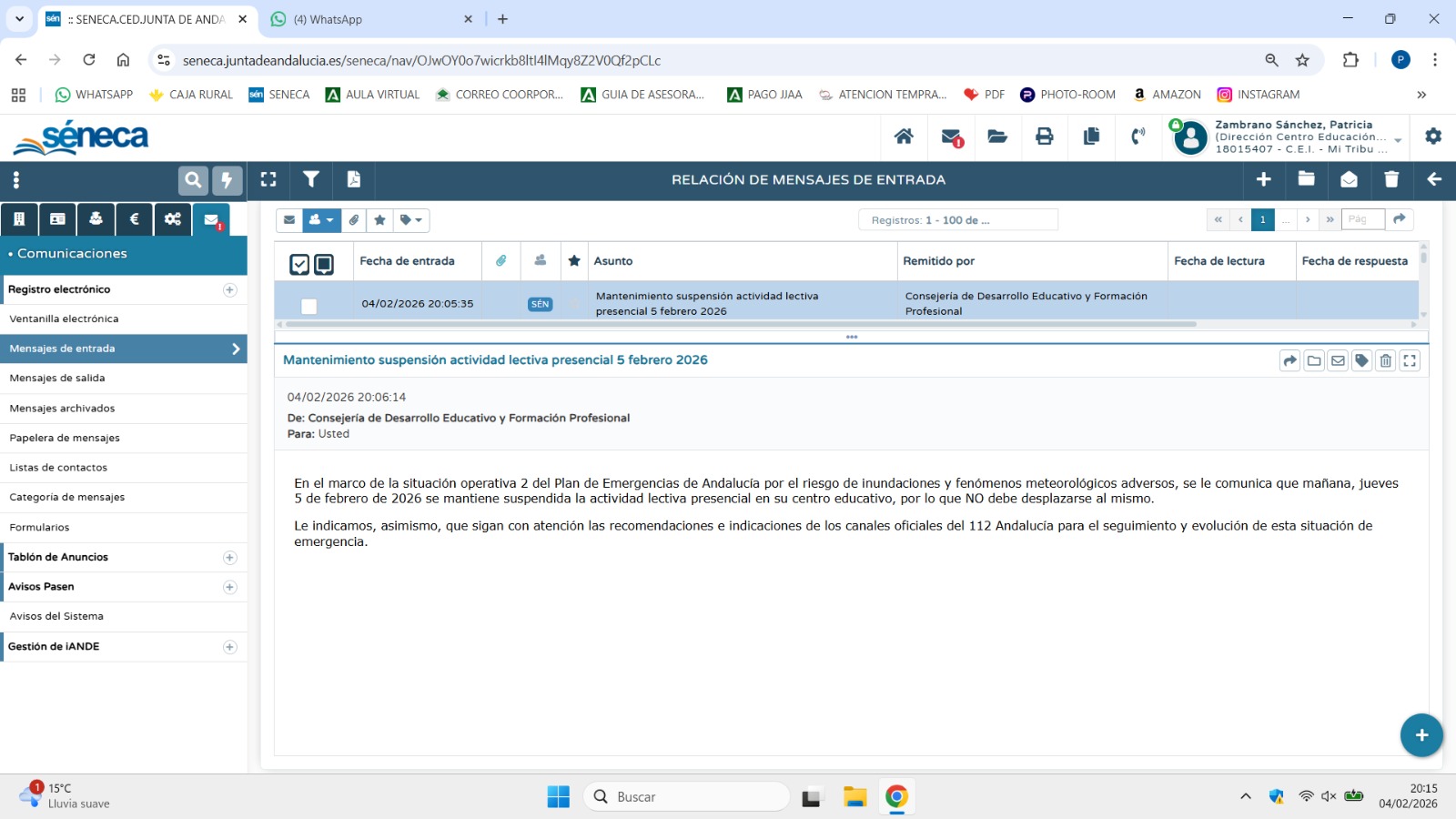
Task: Tick the checkbox of the 04/02/2026 message
Action: pos(309,307)
